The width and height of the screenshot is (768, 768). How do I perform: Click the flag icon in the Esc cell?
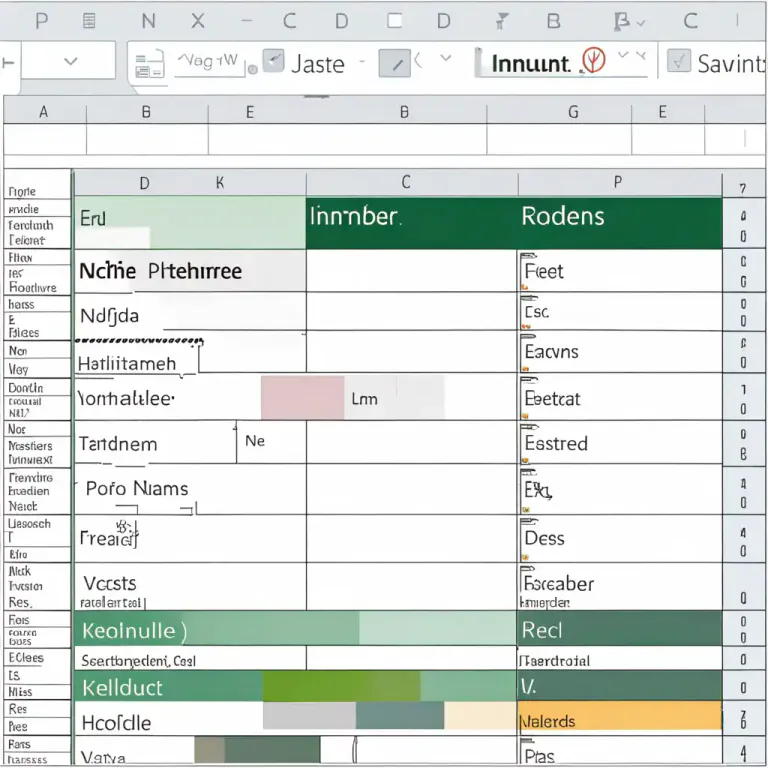528,298
